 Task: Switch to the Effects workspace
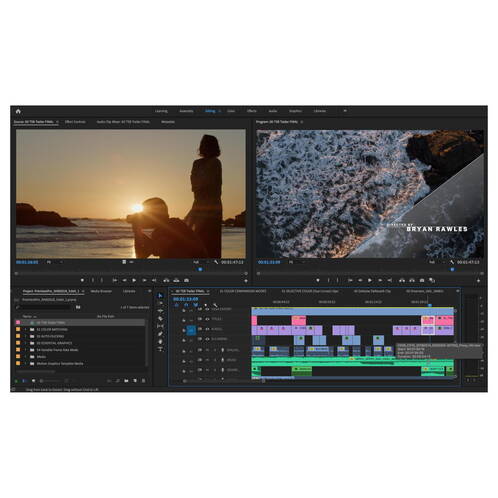pyautogui.click(x=252, y=111)
